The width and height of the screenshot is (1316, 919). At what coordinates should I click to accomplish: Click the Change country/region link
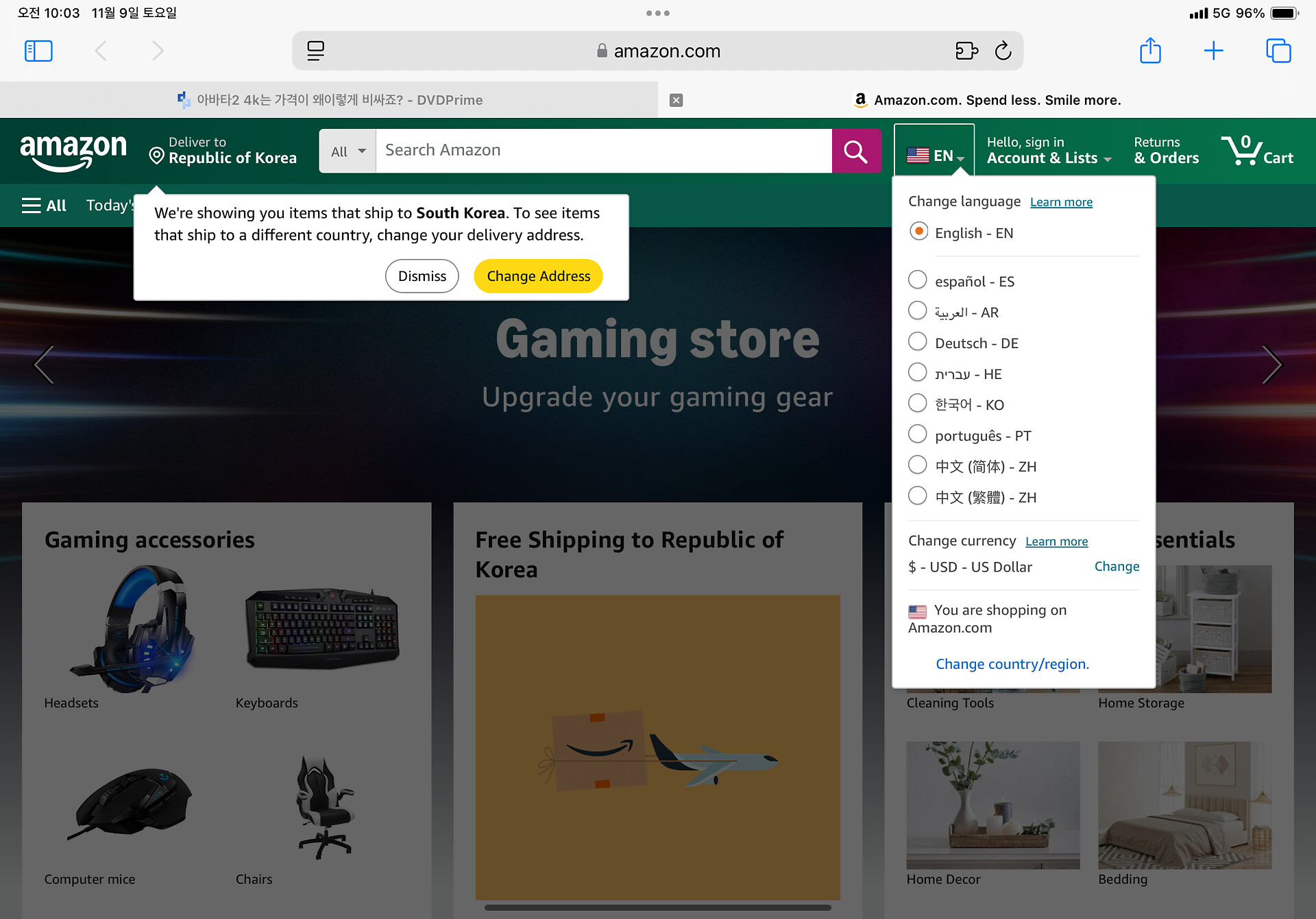click(x=1012, y=664)
